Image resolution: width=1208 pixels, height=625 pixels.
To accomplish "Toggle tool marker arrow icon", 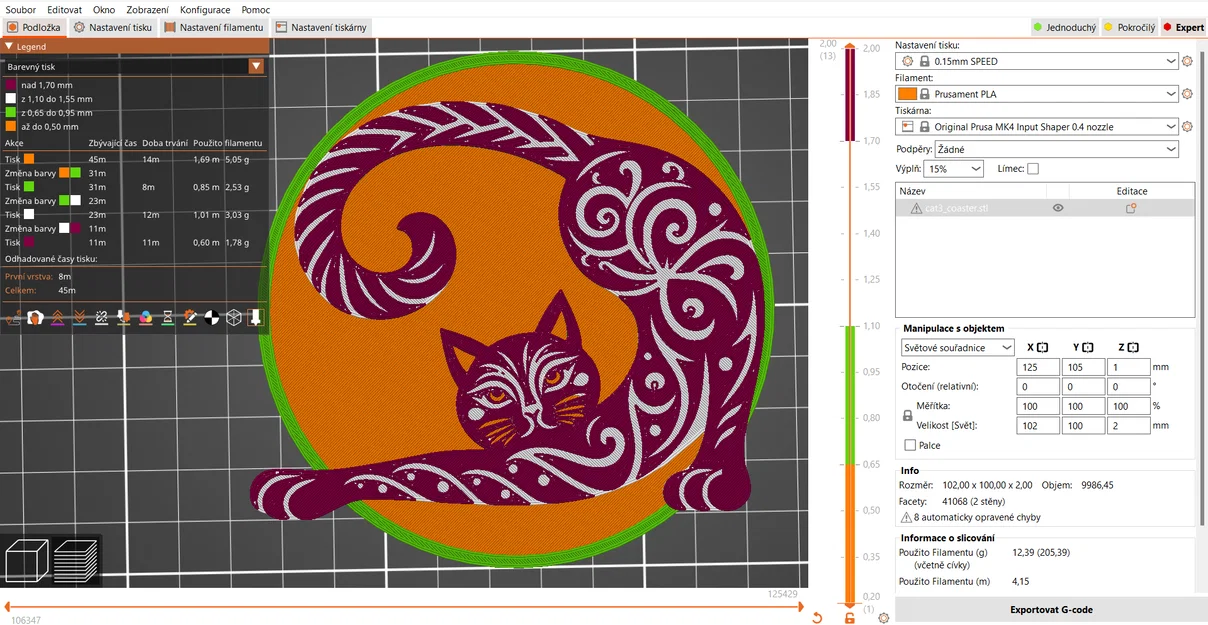I will coord(255,317).
